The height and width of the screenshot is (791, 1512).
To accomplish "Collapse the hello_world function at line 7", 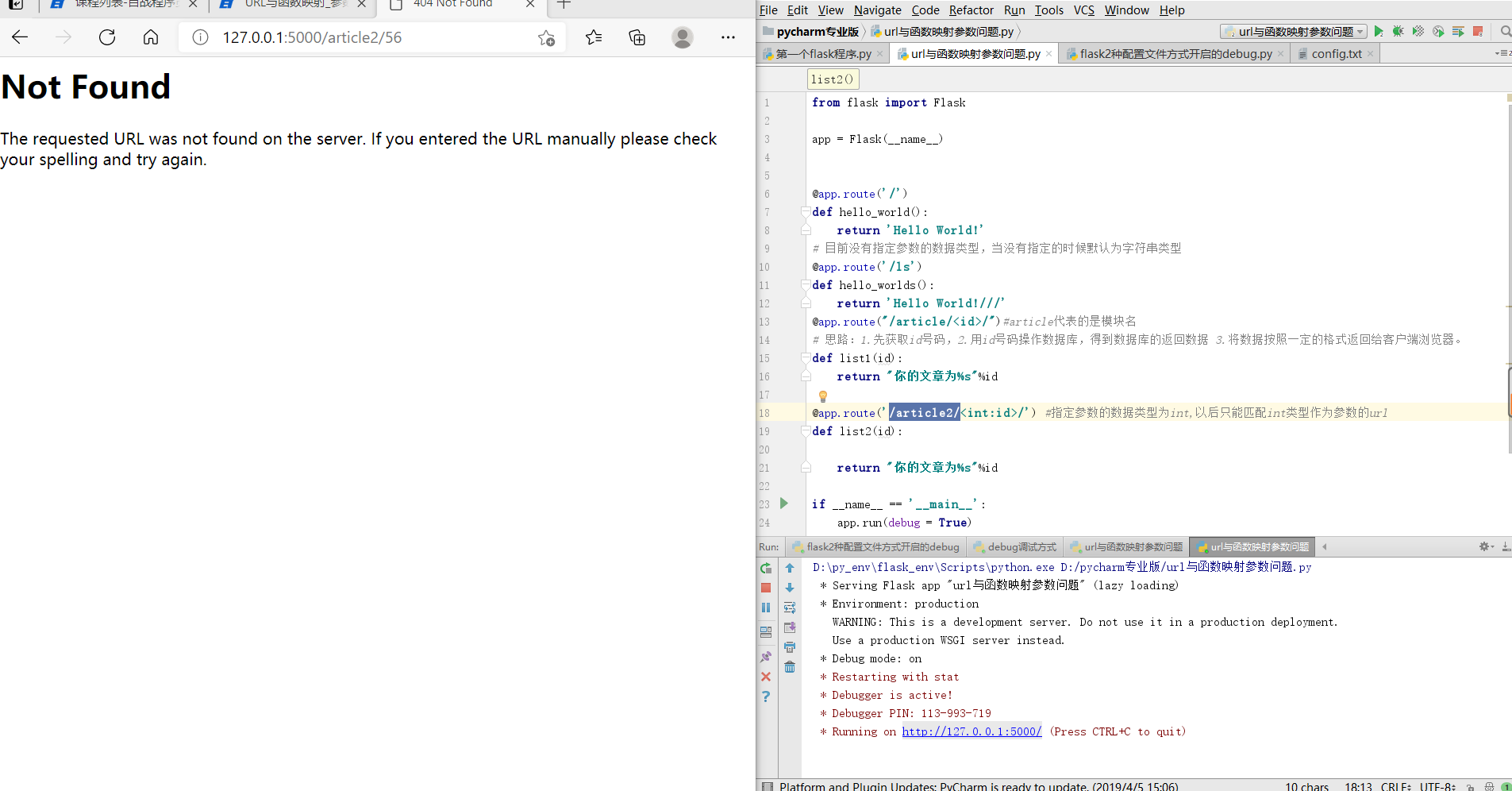I will pos(806,212).
